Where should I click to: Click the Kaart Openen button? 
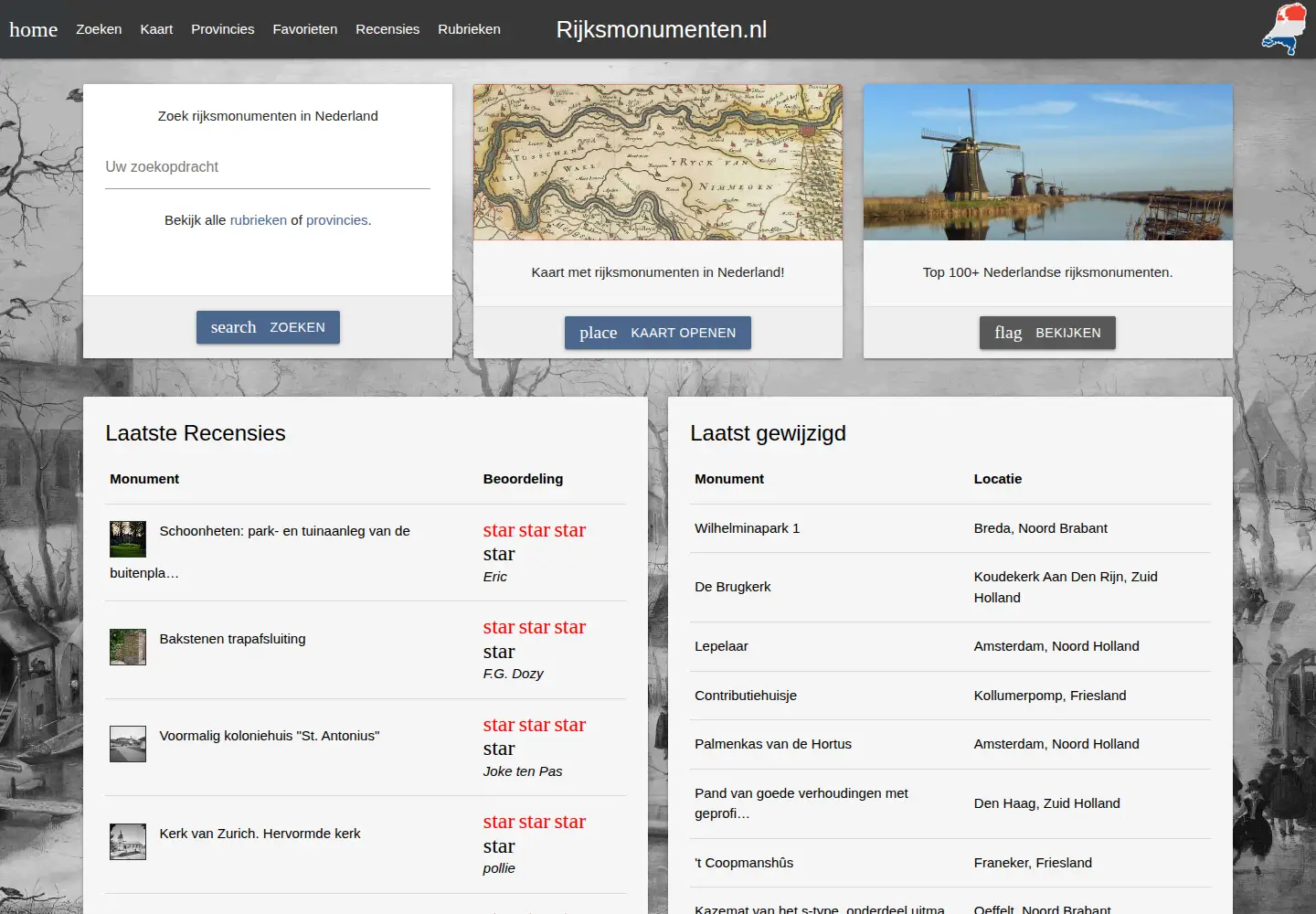(x=658, y=333)
